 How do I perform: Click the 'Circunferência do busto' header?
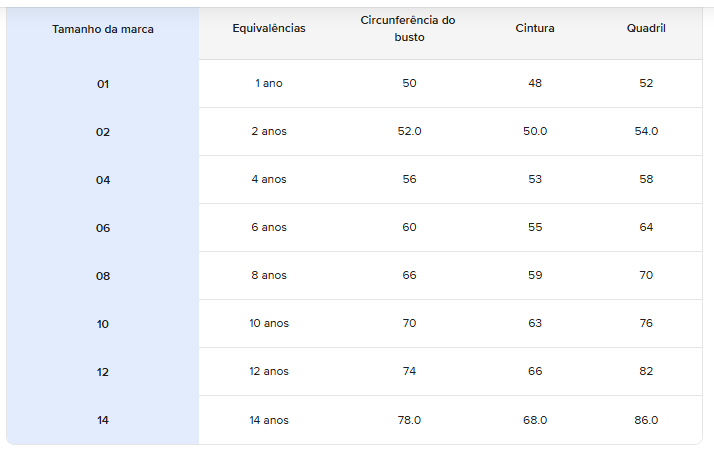point(408,28)
